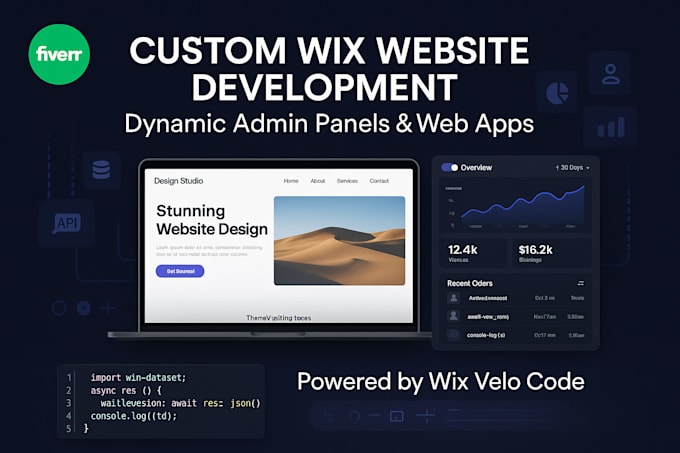Screen dimensions: 680x453
Task: Click the desert dunes image
Action: [340, 241]
